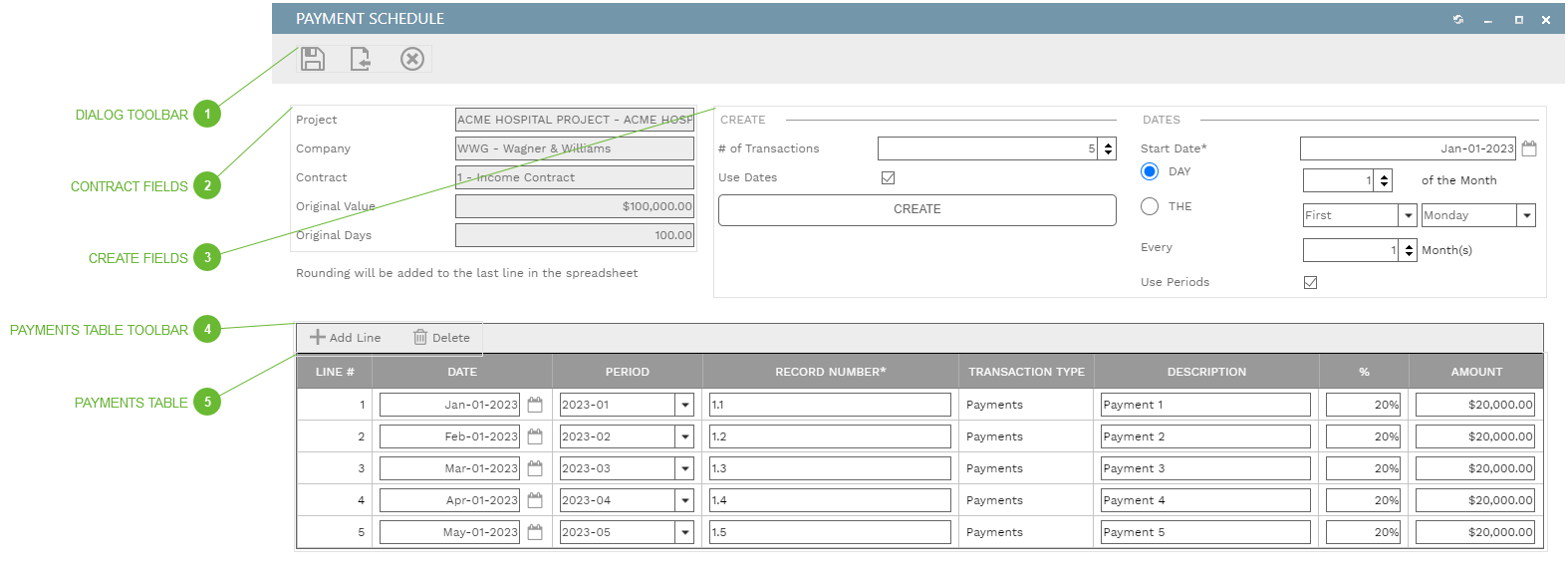Open calendar icon for Jan-01-2023 row
Screen dimensions: 1568x577
[x=535, y=405]
